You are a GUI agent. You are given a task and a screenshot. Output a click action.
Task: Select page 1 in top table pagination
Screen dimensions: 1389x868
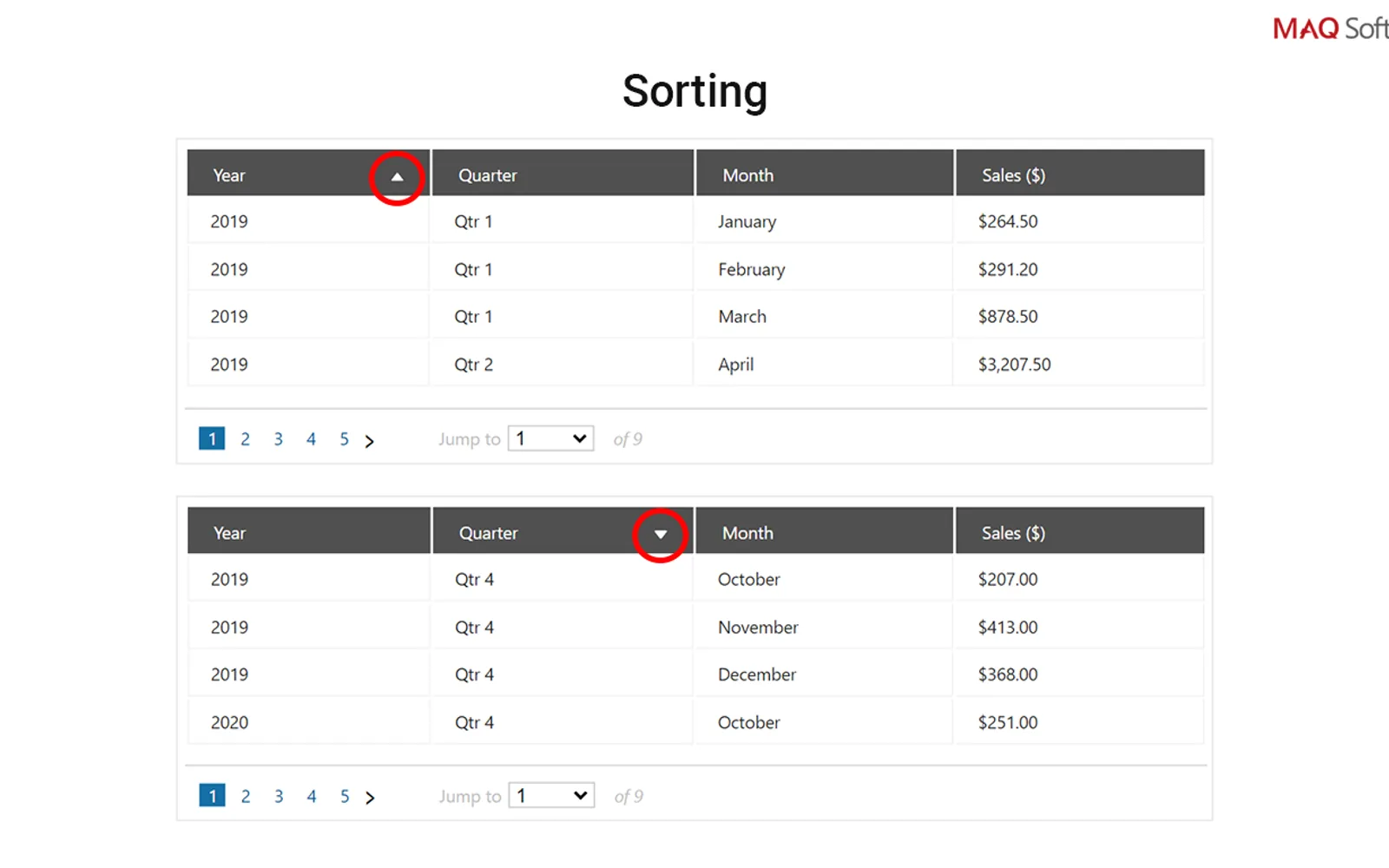pyautogui.click(x=212, y=438)
